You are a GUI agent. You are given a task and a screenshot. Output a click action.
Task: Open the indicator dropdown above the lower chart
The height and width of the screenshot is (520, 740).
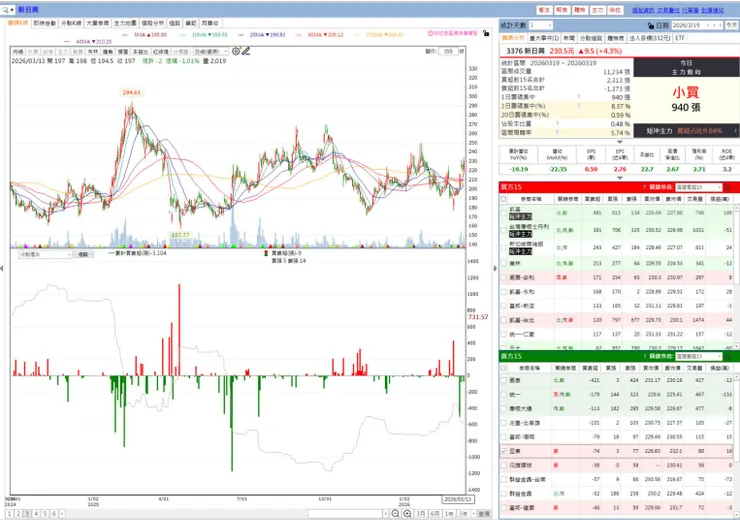tap(45, 254)
